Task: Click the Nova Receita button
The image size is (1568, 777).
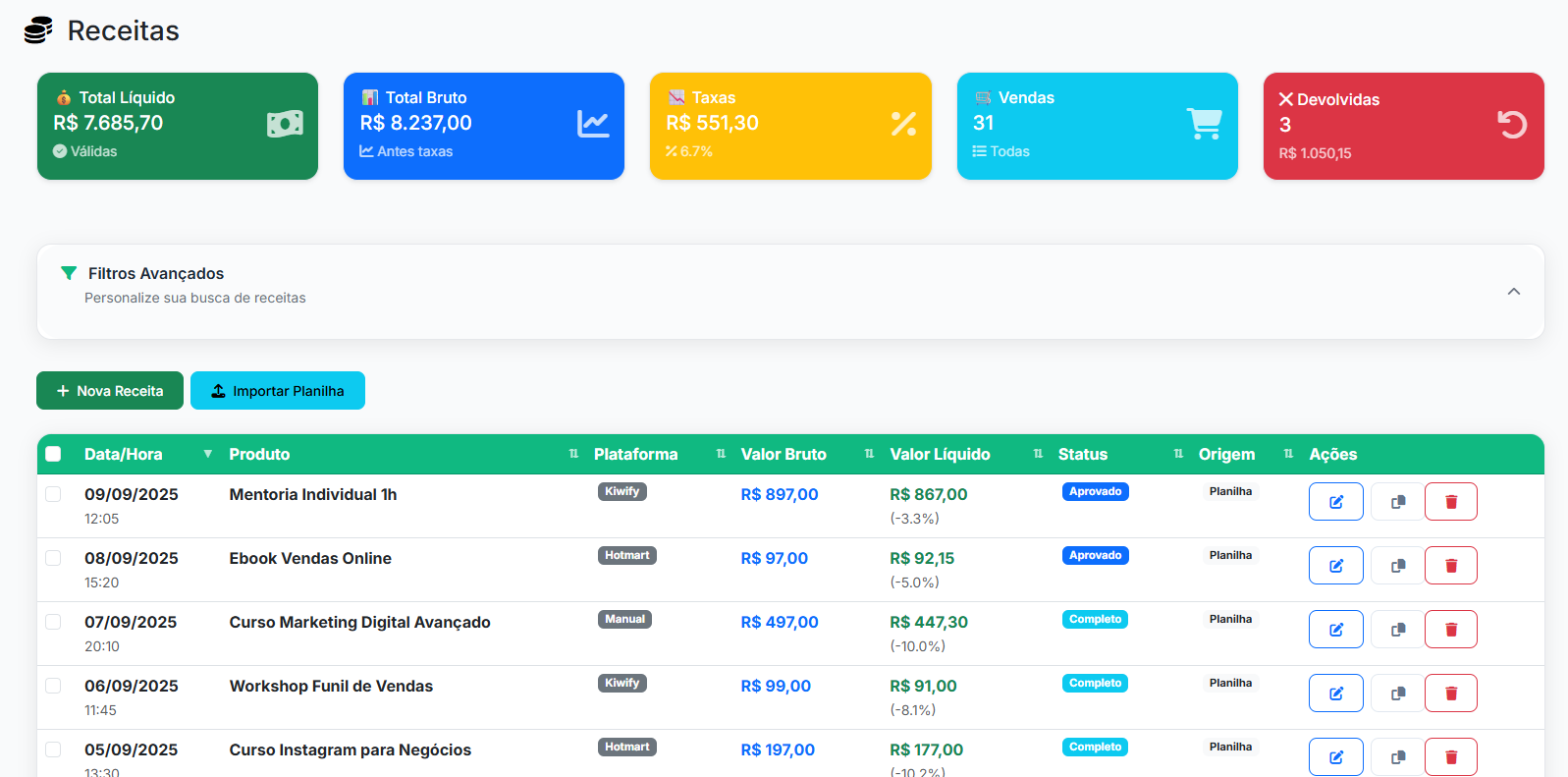Action: point(110,391)
